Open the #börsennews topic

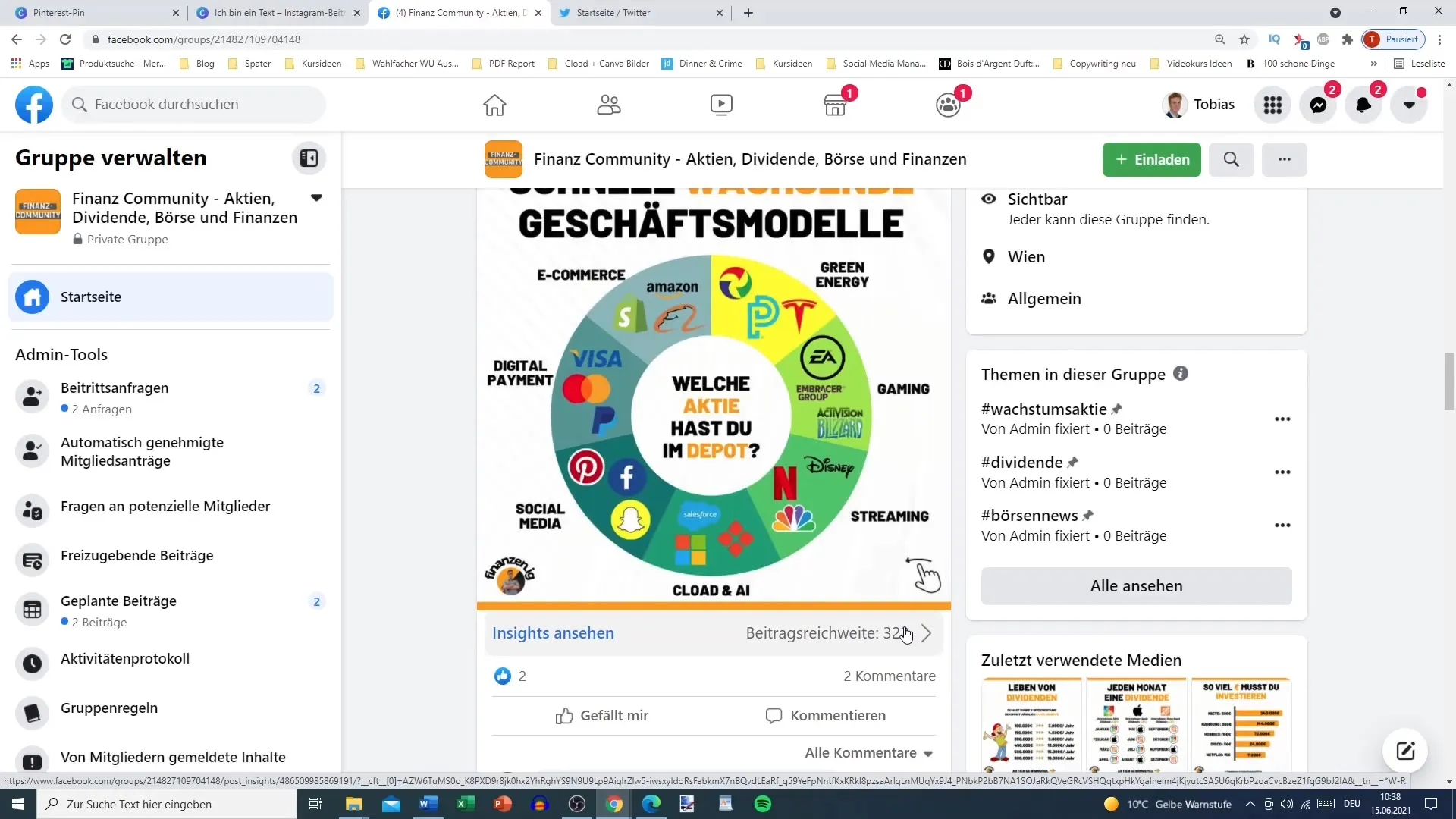click(1029, 516)
